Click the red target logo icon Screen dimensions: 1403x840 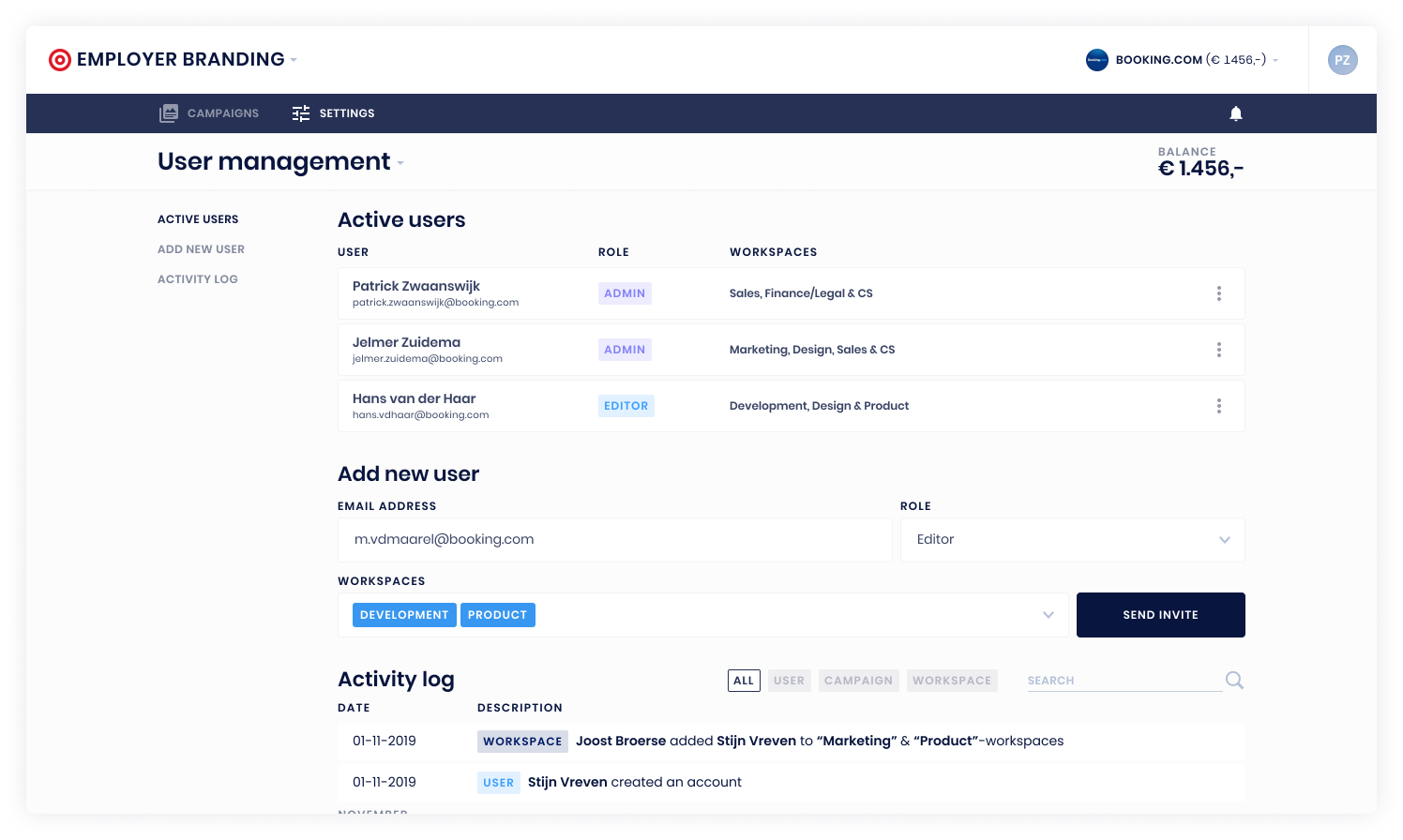(60, 60)
